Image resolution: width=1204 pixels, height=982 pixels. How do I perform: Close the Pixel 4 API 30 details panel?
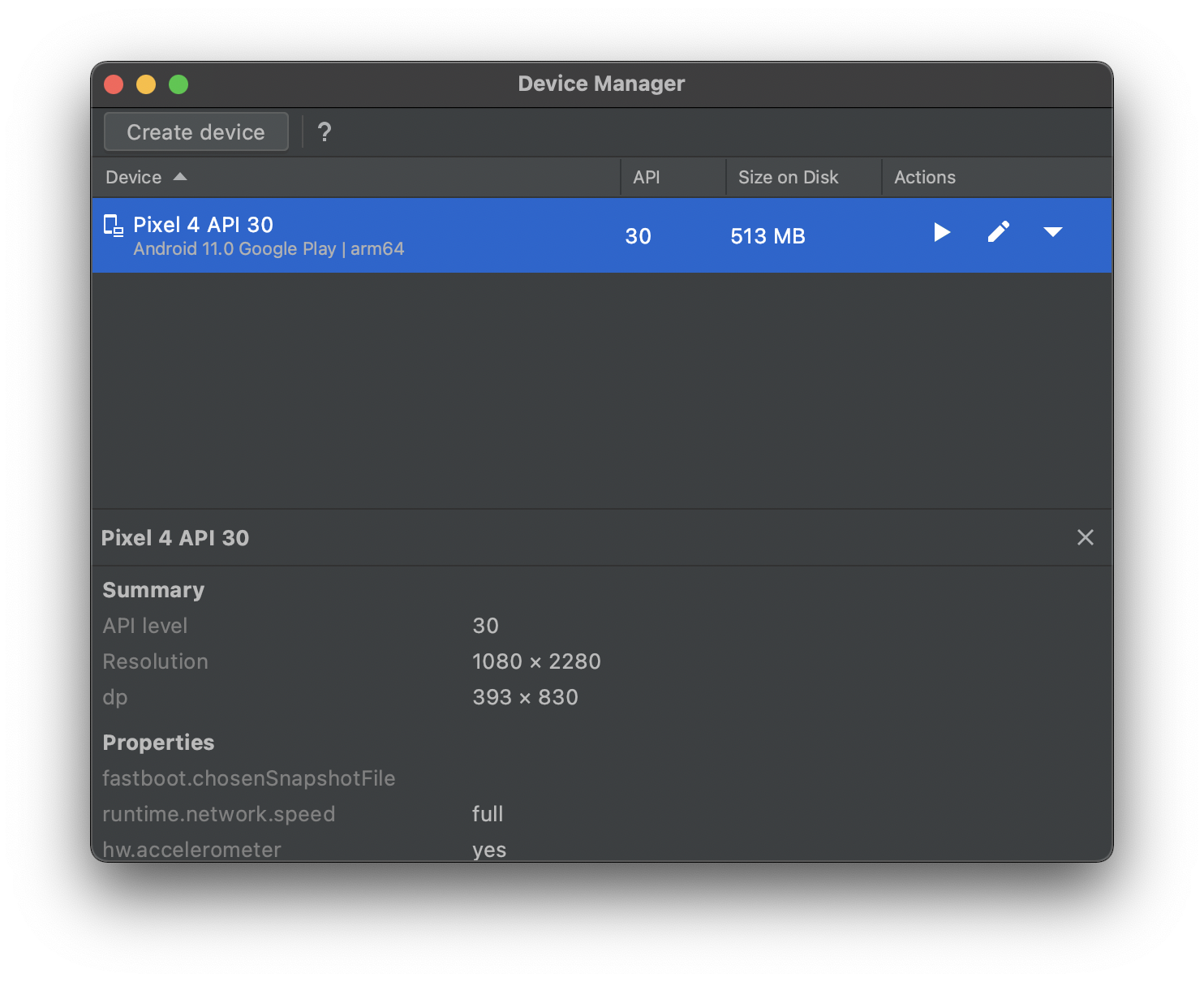tap(1086, 537)
